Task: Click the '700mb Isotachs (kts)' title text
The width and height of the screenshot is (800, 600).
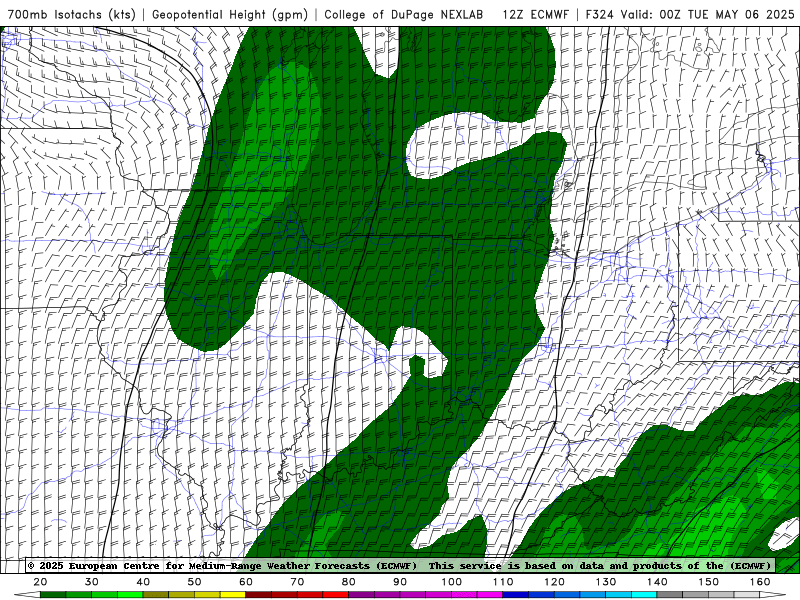Action: pos(72,15)
